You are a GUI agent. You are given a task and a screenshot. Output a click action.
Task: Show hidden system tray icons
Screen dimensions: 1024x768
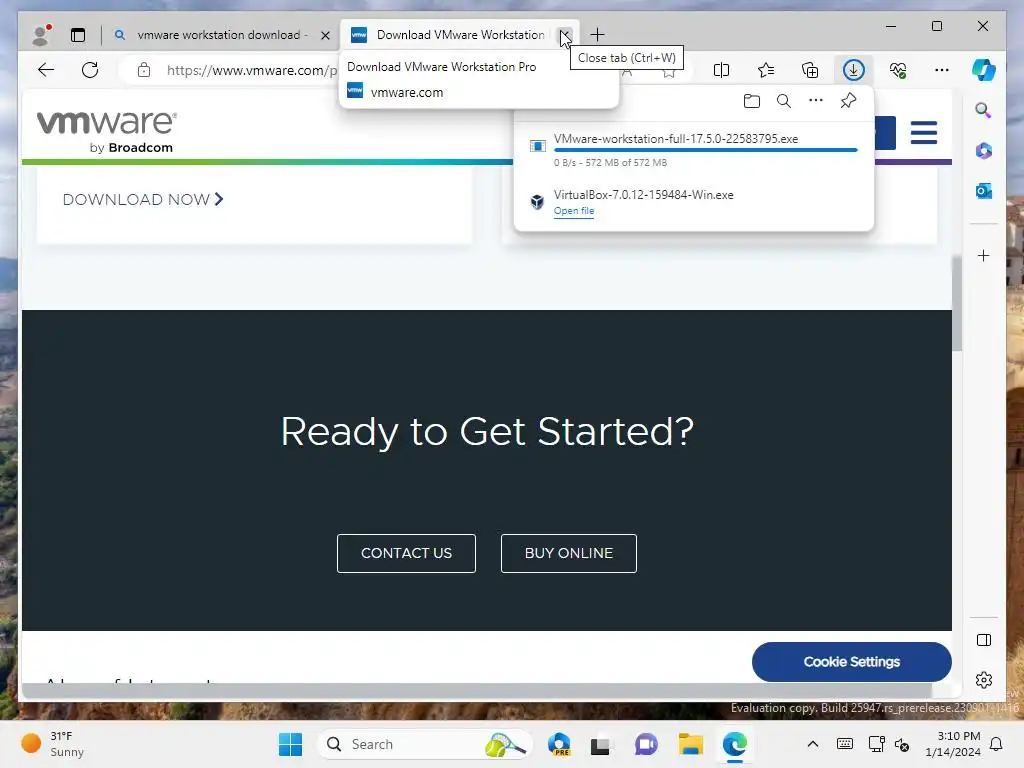pos(812,744)
